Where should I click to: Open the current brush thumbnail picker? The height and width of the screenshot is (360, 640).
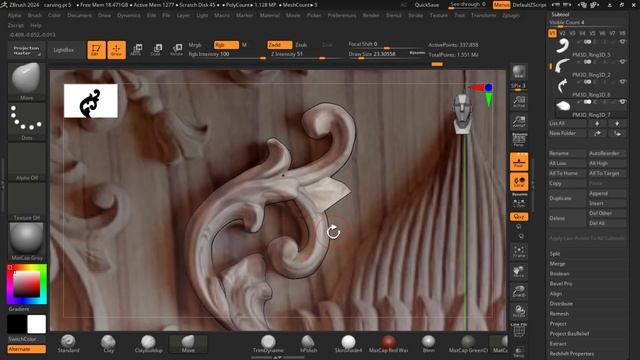click(x=27, y=81)
